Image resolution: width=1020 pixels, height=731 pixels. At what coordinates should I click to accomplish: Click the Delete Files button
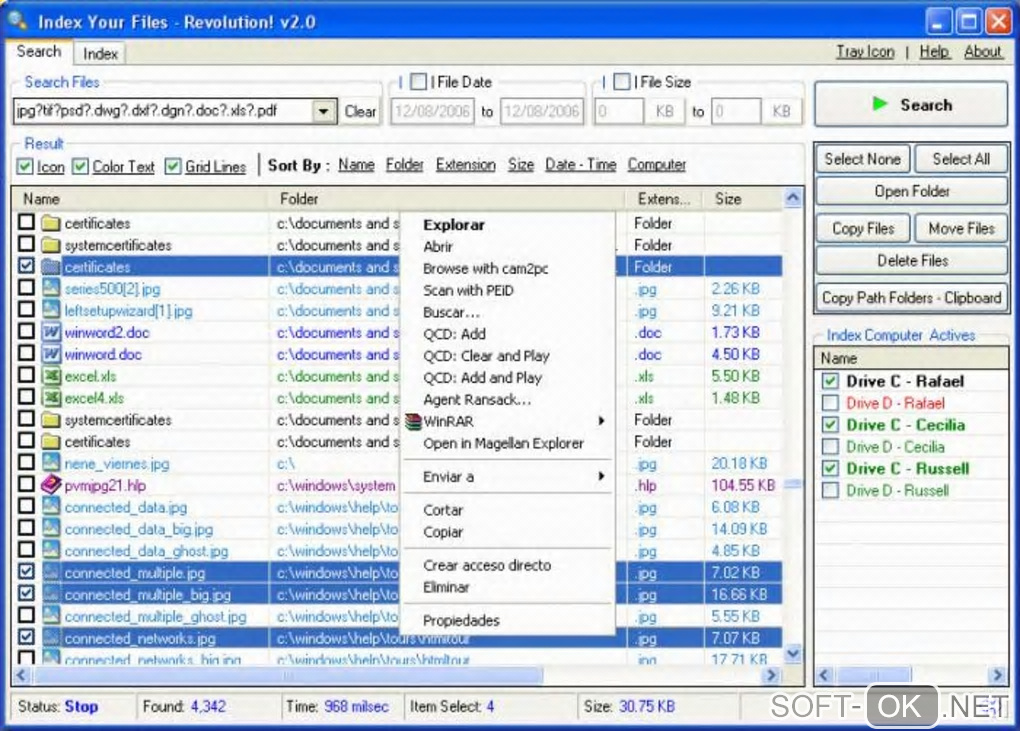pos(912,261)
